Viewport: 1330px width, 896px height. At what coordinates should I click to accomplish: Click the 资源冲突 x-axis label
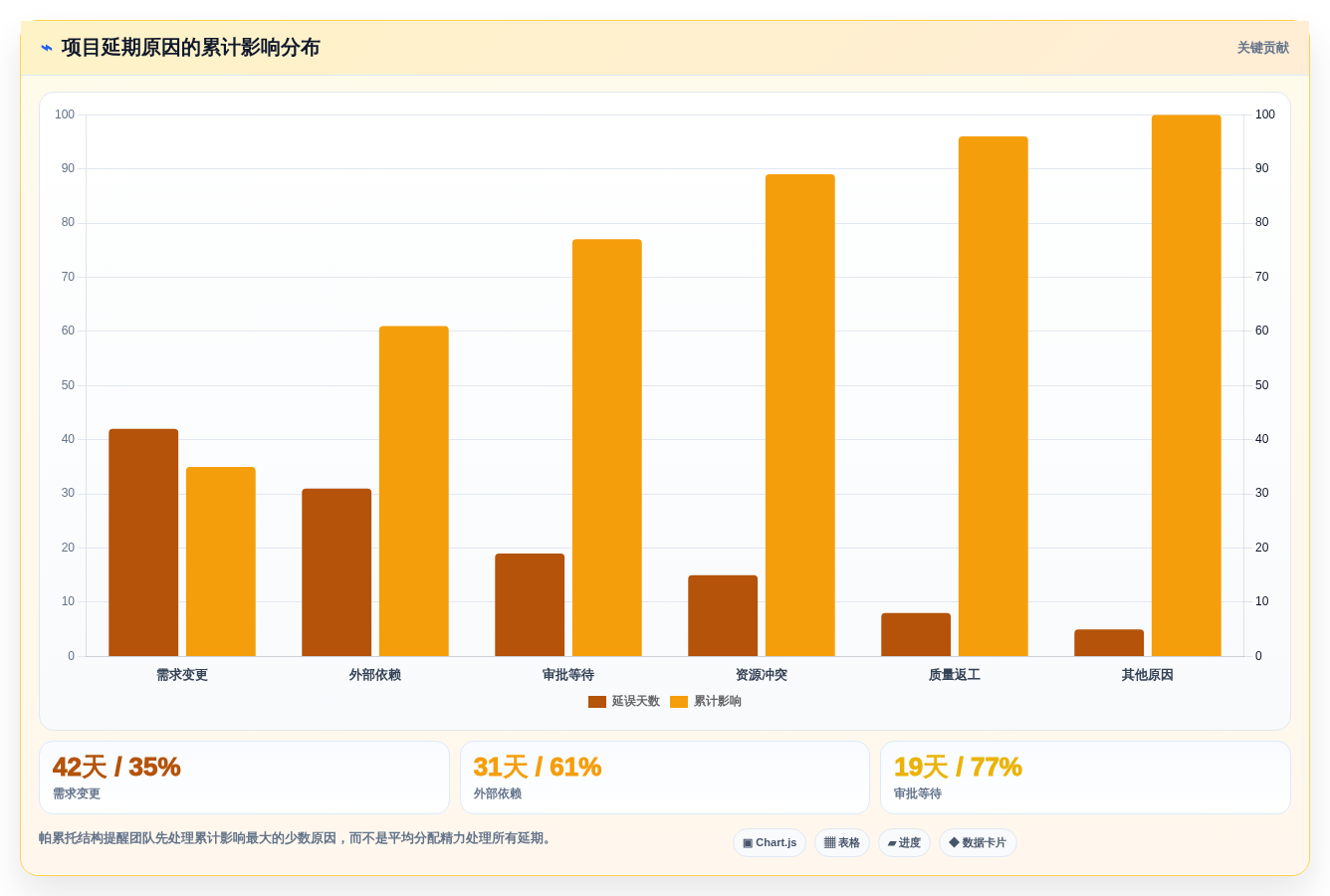coord(762,675)
